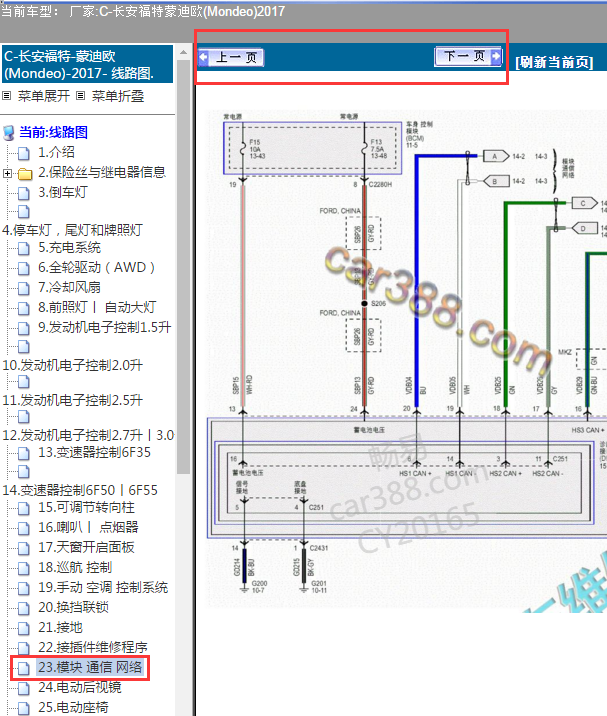The width and height of the screenshot is (607, 716).
Task: Click document icon beside 7.冷却风扇
Action: tap(24, 288)
